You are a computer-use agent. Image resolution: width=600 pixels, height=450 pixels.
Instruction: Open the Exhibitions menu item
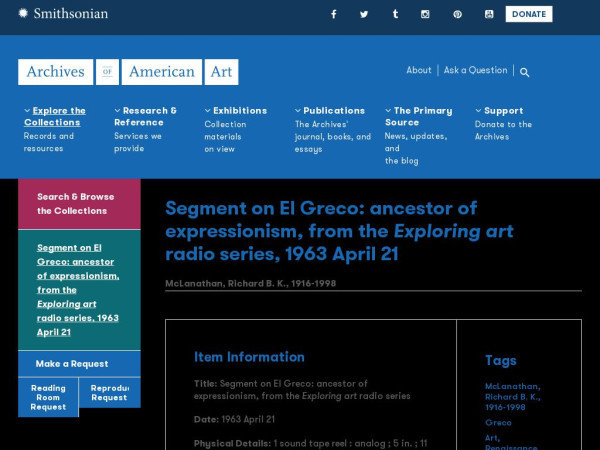click(x=240, y=111)
